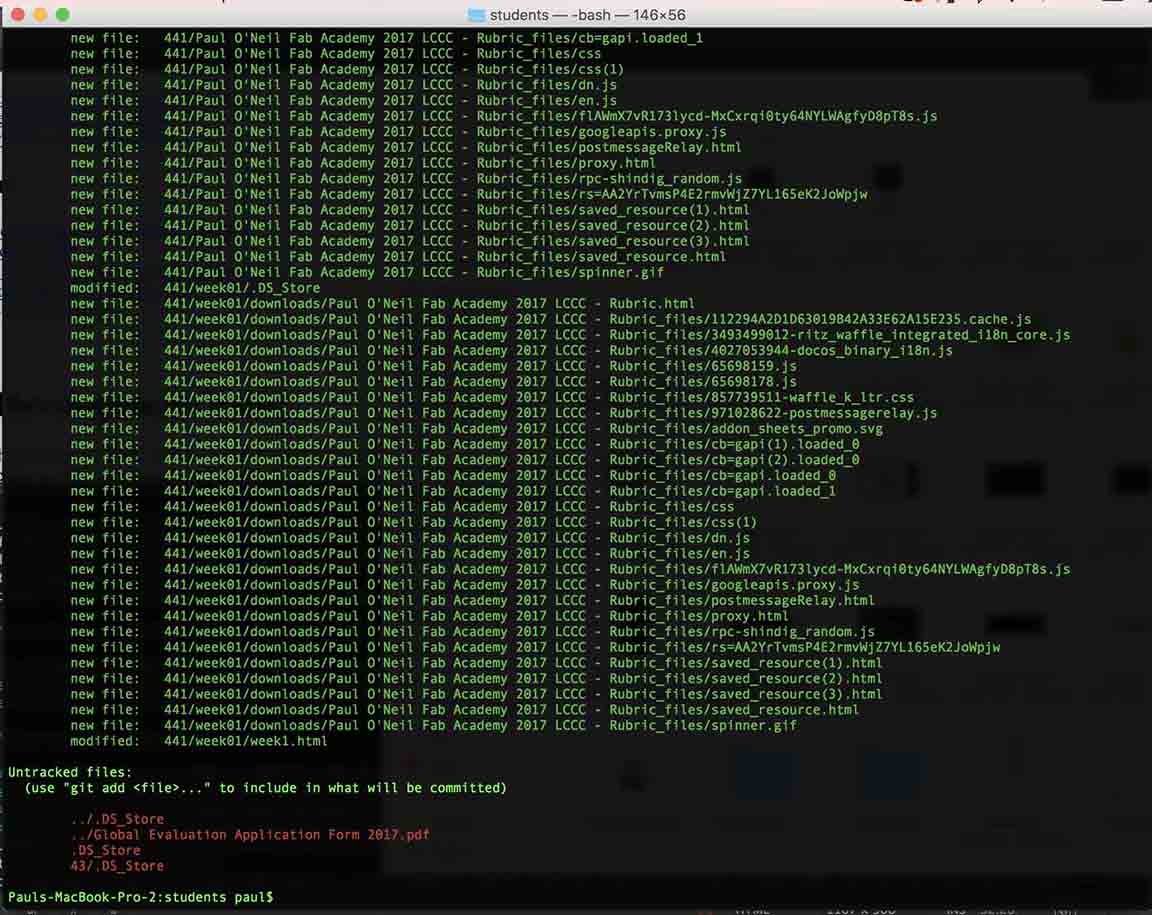Click week01/downloads 'saved_resource(1).html' line
Viewport: 1152px width, 915px height.
[476, 663]
